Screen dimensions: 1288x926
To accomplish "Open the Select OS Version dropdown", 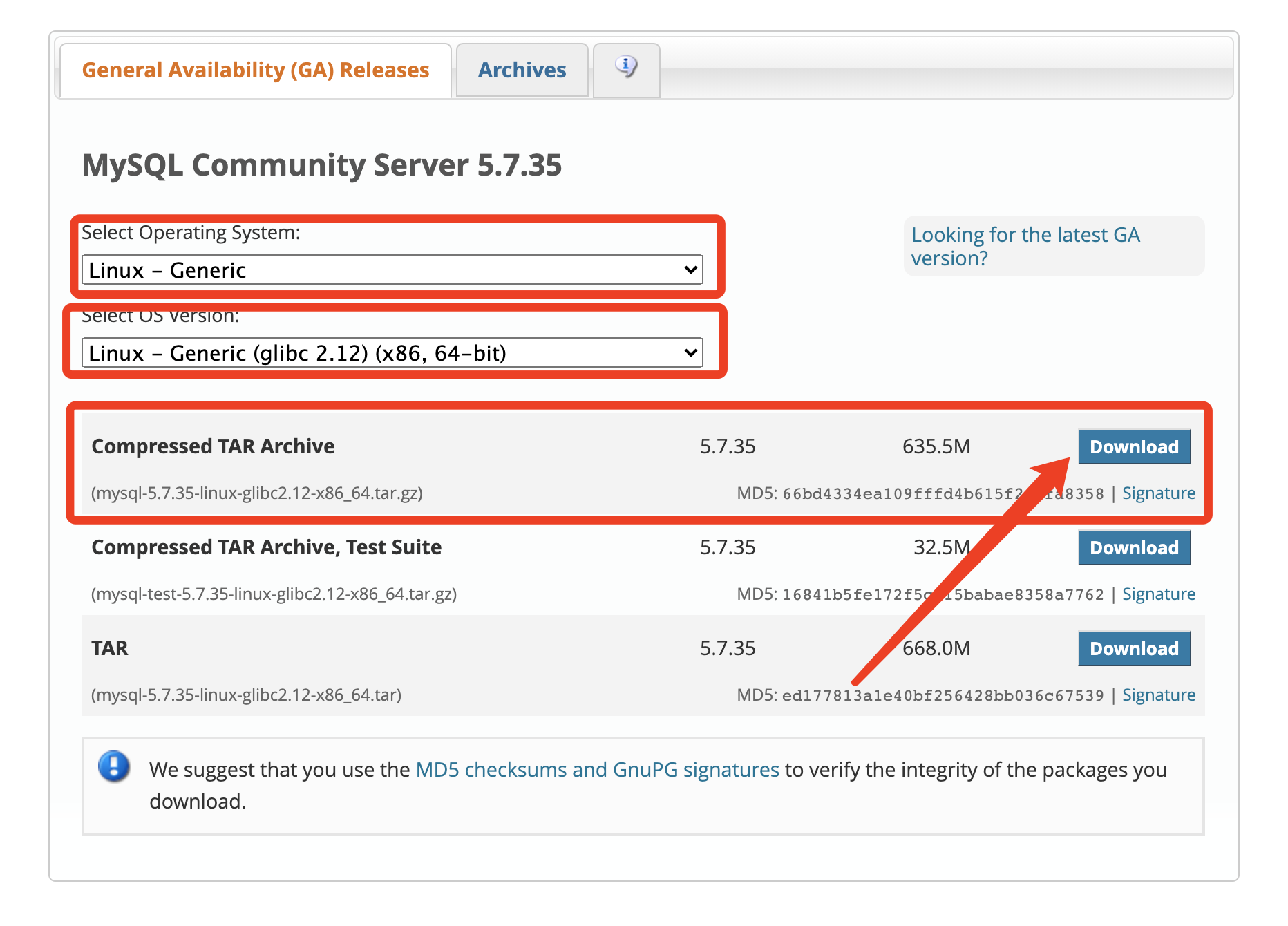I will click(x=392, y=353).
